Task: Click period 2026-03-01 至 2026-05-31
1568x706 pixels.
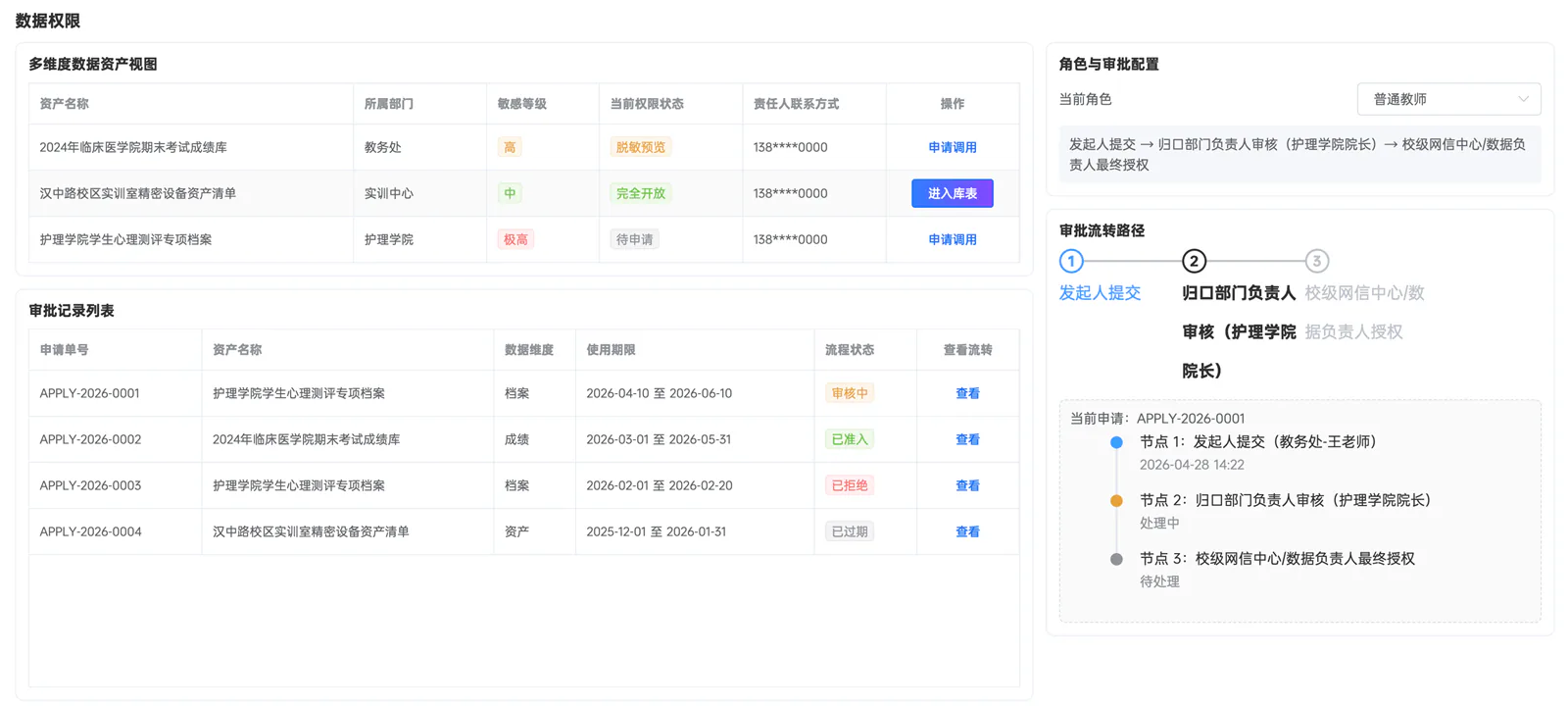Action: 659,439
